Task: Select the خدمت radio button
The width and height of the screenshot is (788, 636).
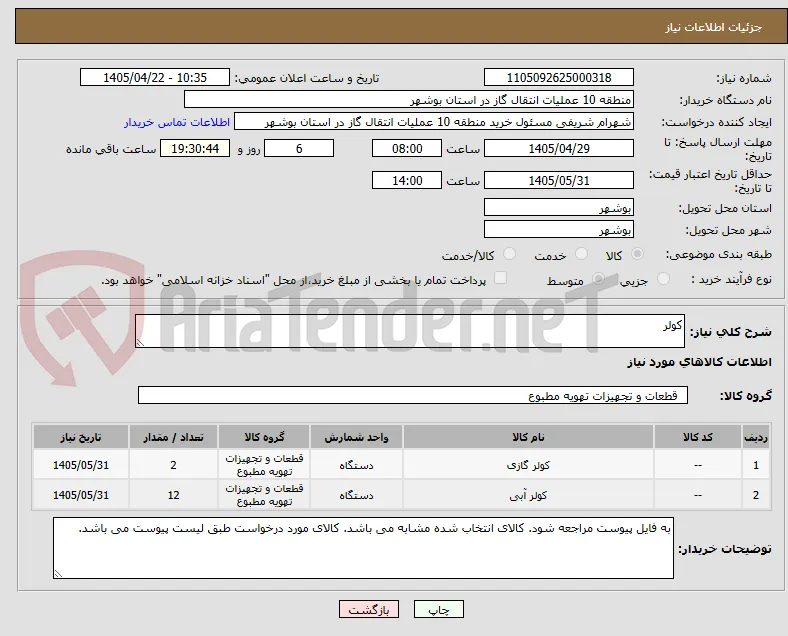Action: click(581, 254)
